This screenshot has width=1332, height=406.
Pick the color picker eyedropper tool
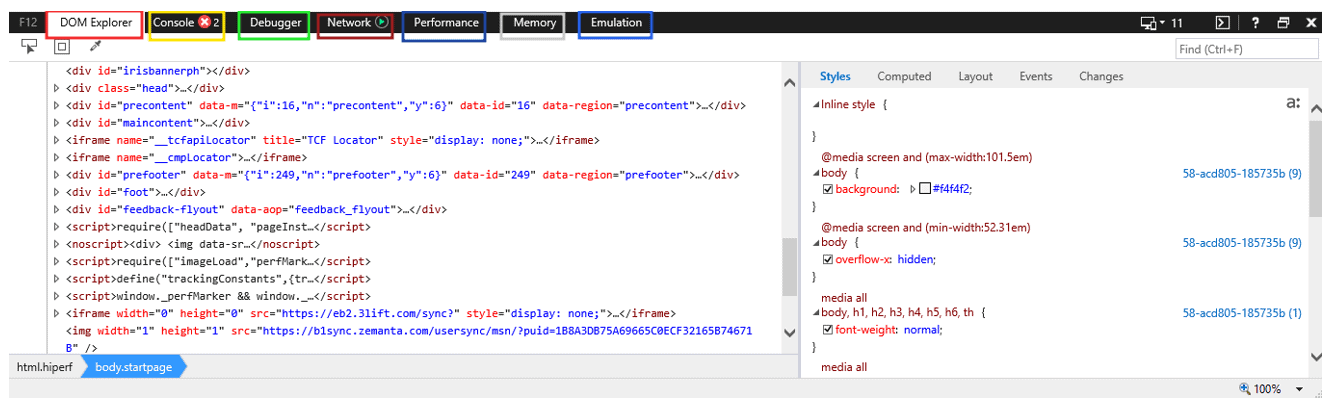point(96,46)
